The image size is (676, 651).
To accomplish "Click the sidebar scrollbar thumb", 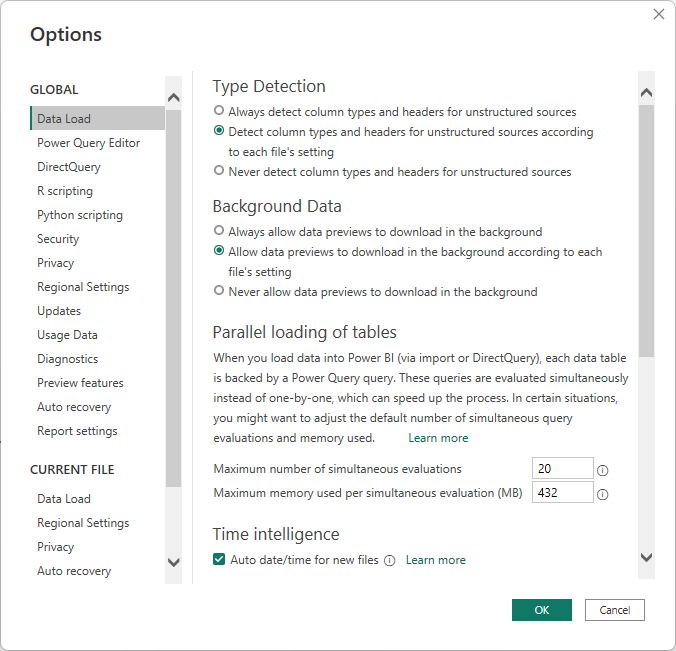I will point(174,298).
